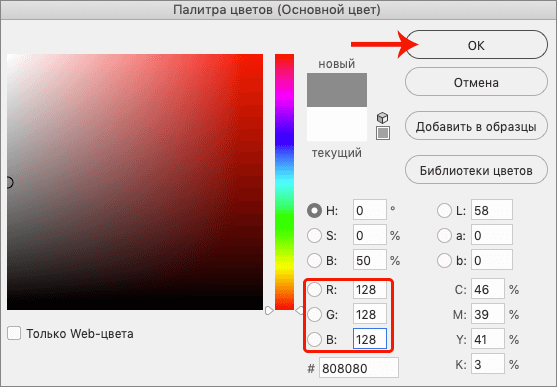Enable the Только Web-цвета checkbox
557x387 pixels.
14,333
